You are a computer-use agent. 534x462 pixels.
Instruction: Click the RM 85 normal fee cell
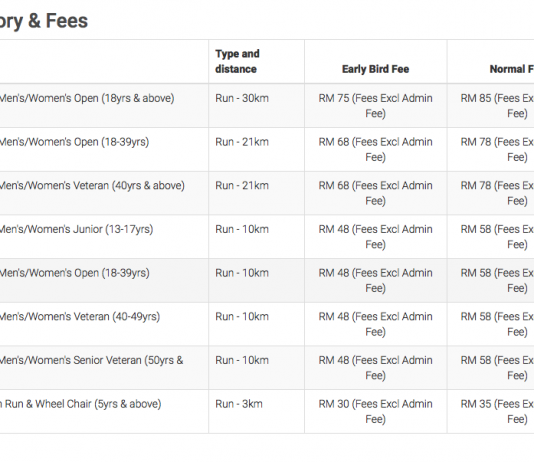click(x=497, y=106)
